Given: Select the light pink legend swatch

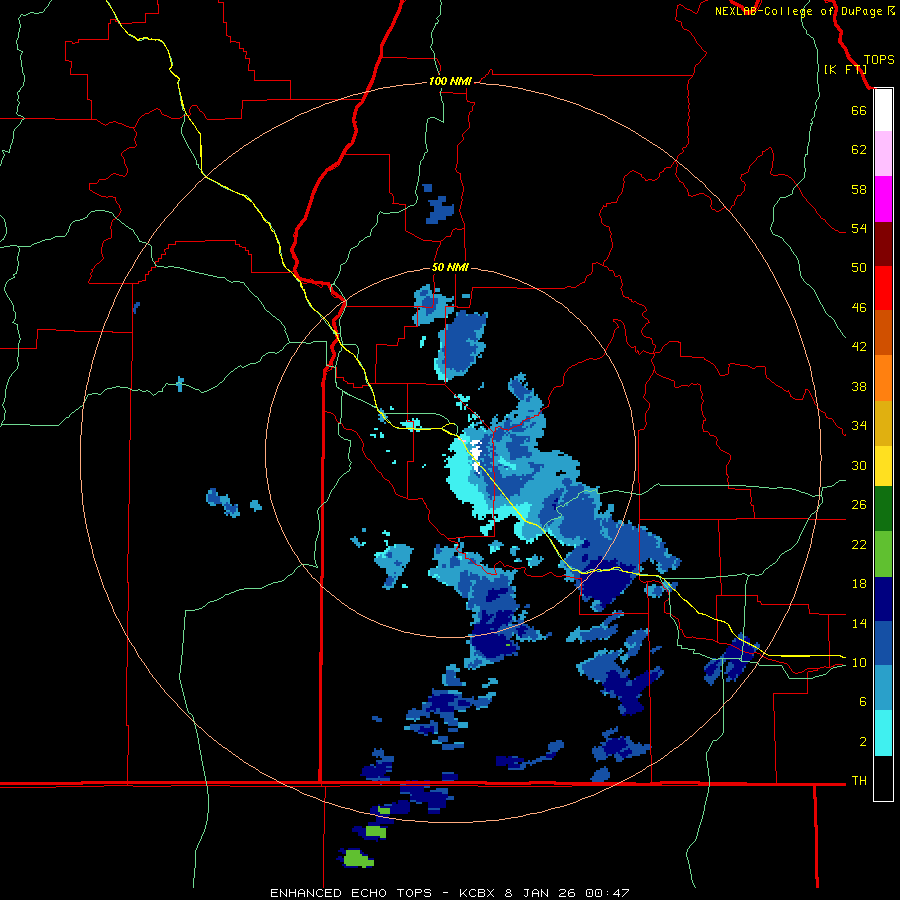Looking at the screenshot, I should 883,153.
